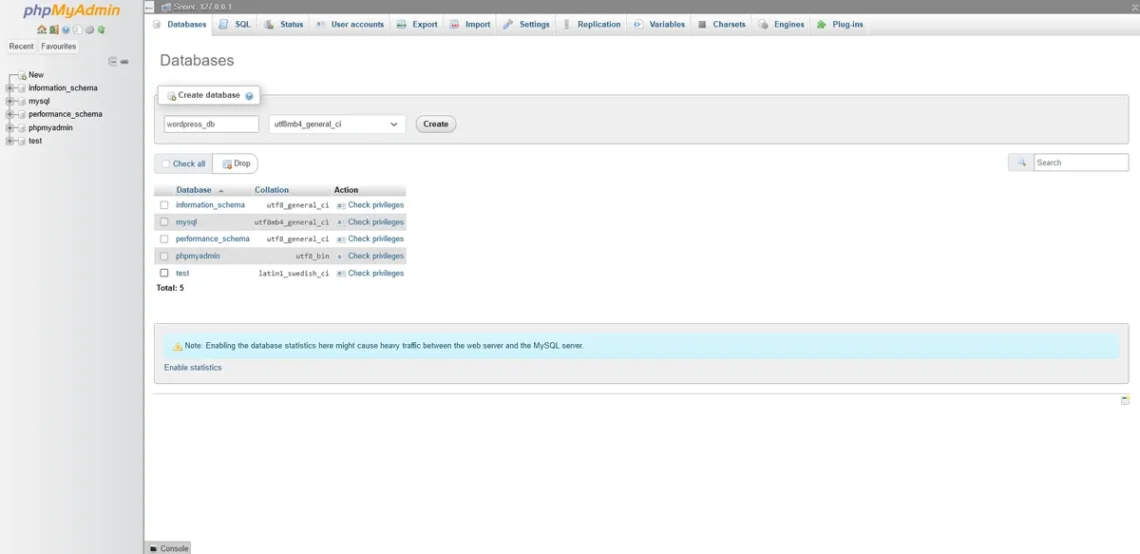This screenshot has height=554, width=1140.
Task: Click the Drop button
Action: click(x=236, y=164)
